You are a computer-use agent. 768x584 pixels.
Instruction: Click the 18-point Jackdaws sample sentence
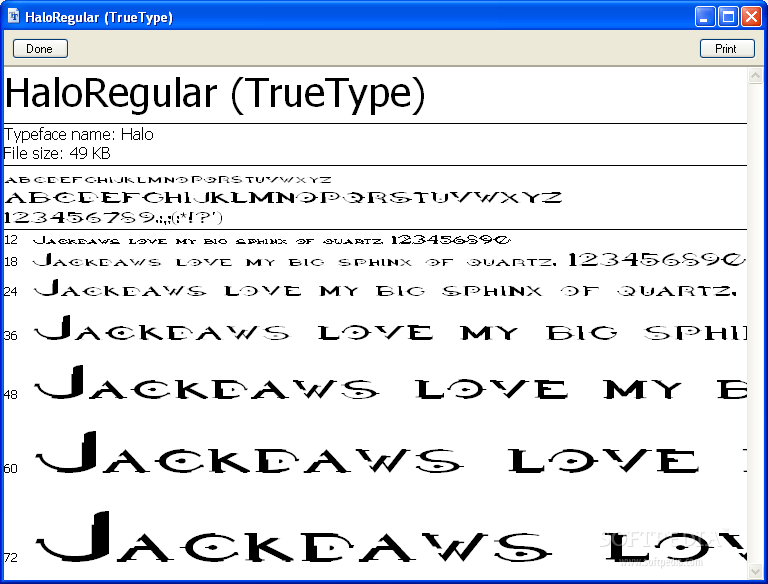pyautogui.click(x=389, y=260)
